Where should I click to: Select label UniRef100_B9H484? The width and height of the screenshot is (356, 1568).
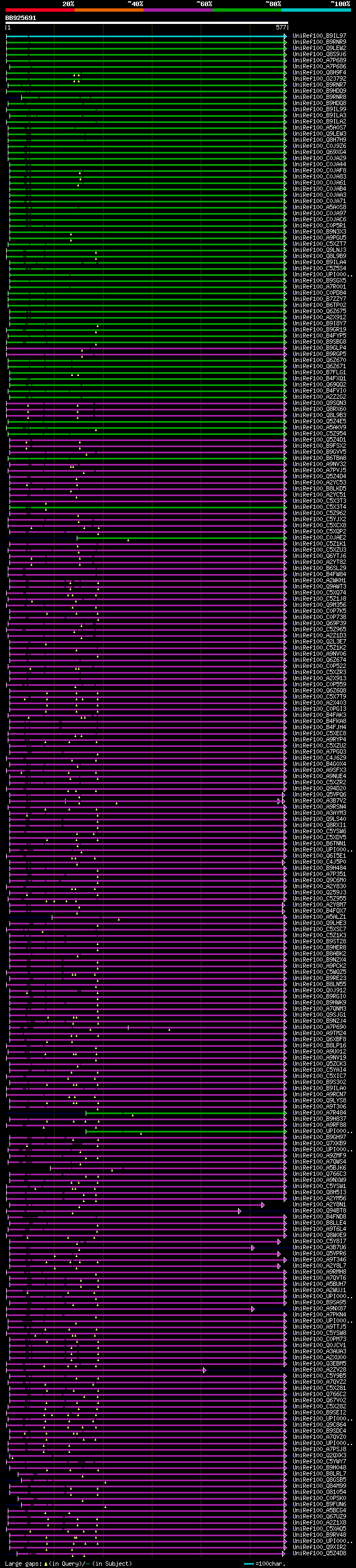click(319, 867)
